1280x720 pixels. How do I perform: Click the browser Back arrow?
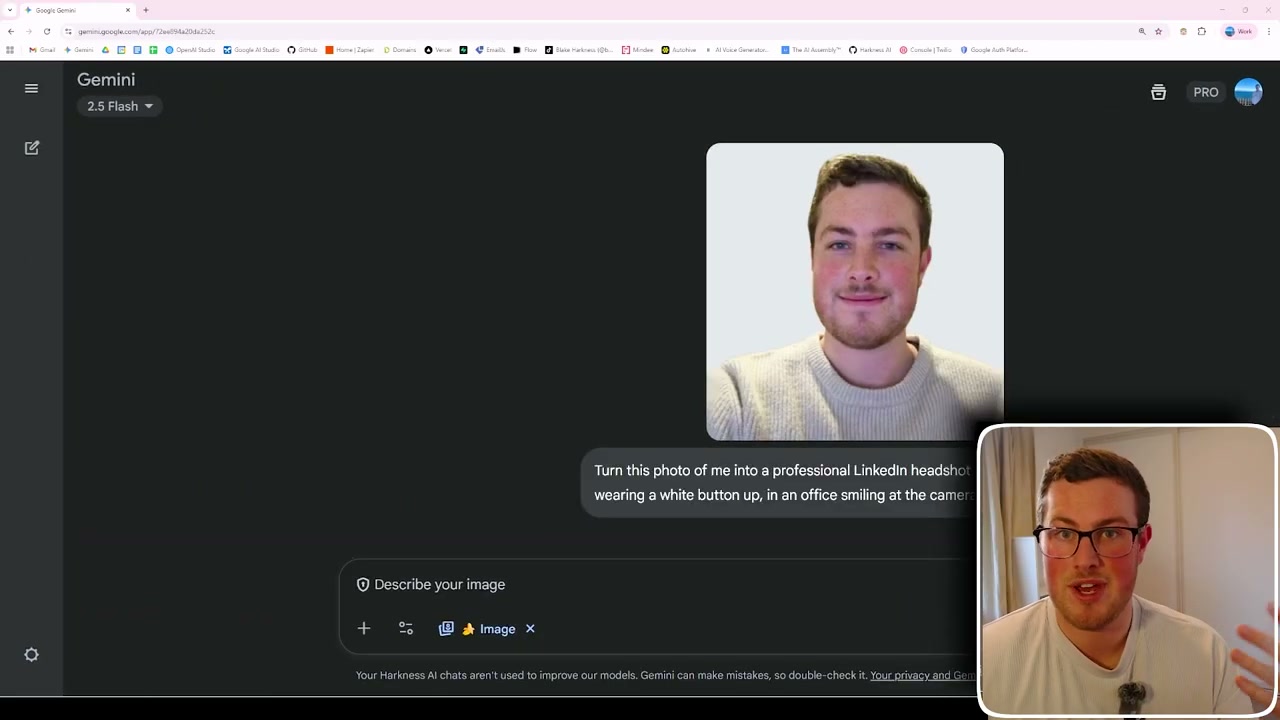tap(11, 31)
